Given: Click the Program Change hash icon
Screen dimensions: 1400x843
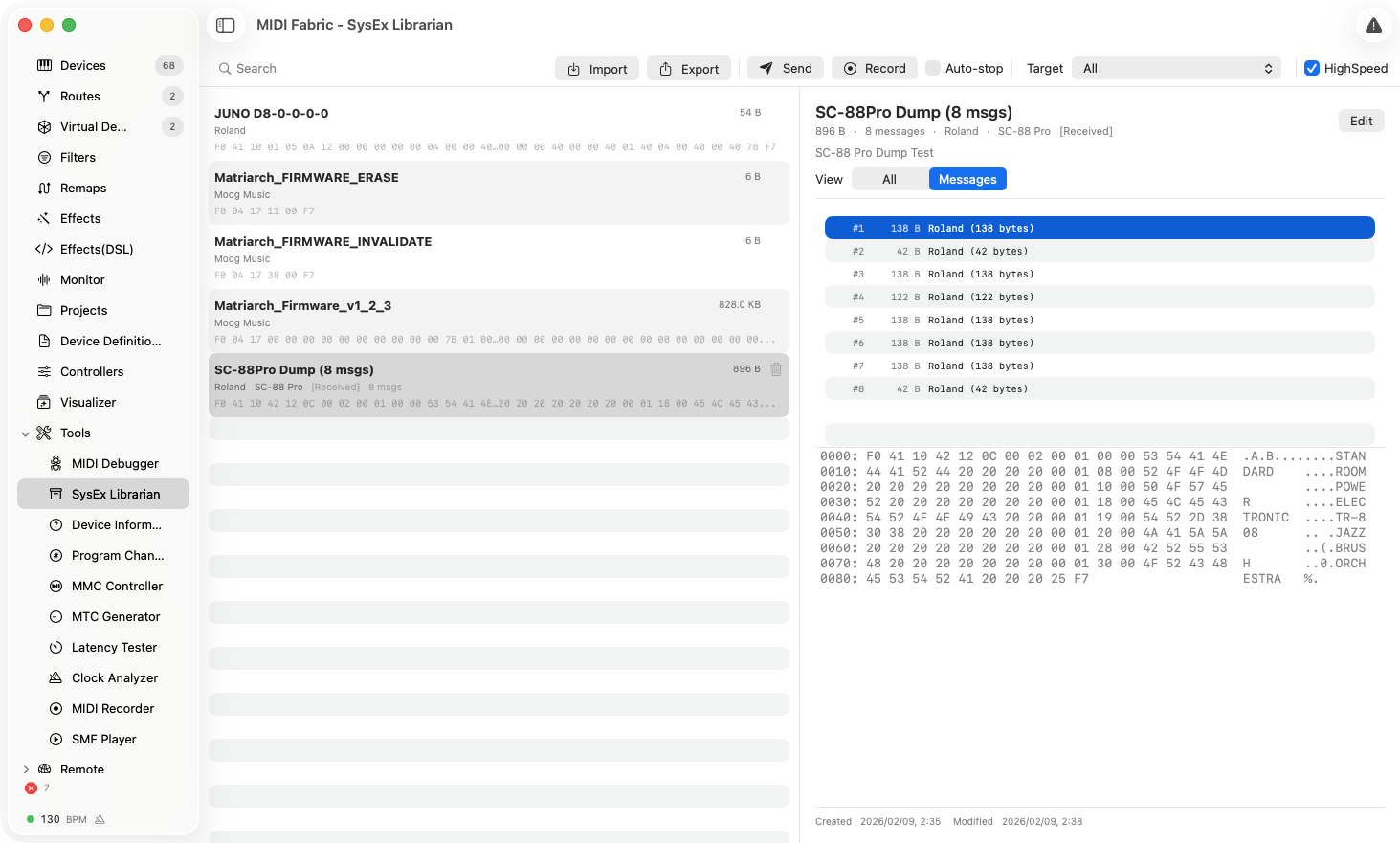Looking at the screenshot, I should (56, 555).
